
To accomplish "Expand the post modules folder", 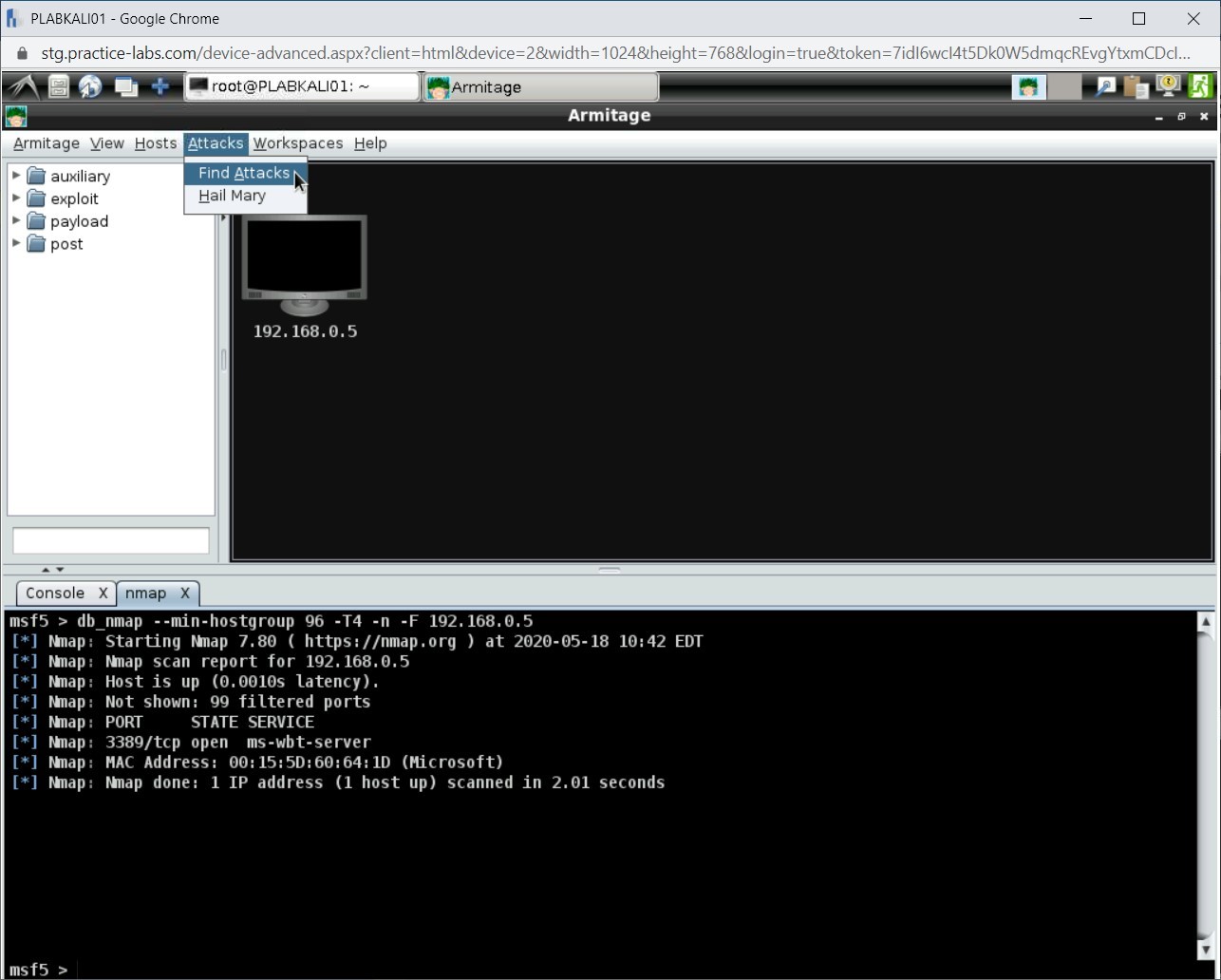I will click(x=15, y=244).
